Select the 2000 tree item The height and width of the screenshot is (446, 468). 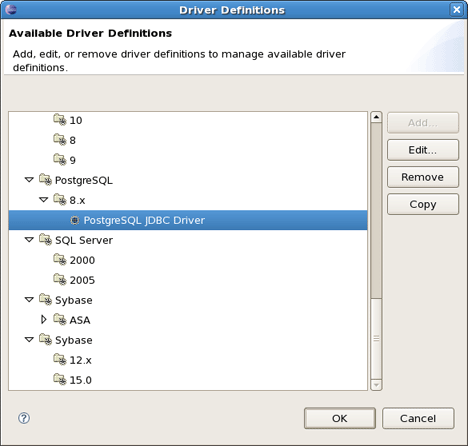pos(82,260)
